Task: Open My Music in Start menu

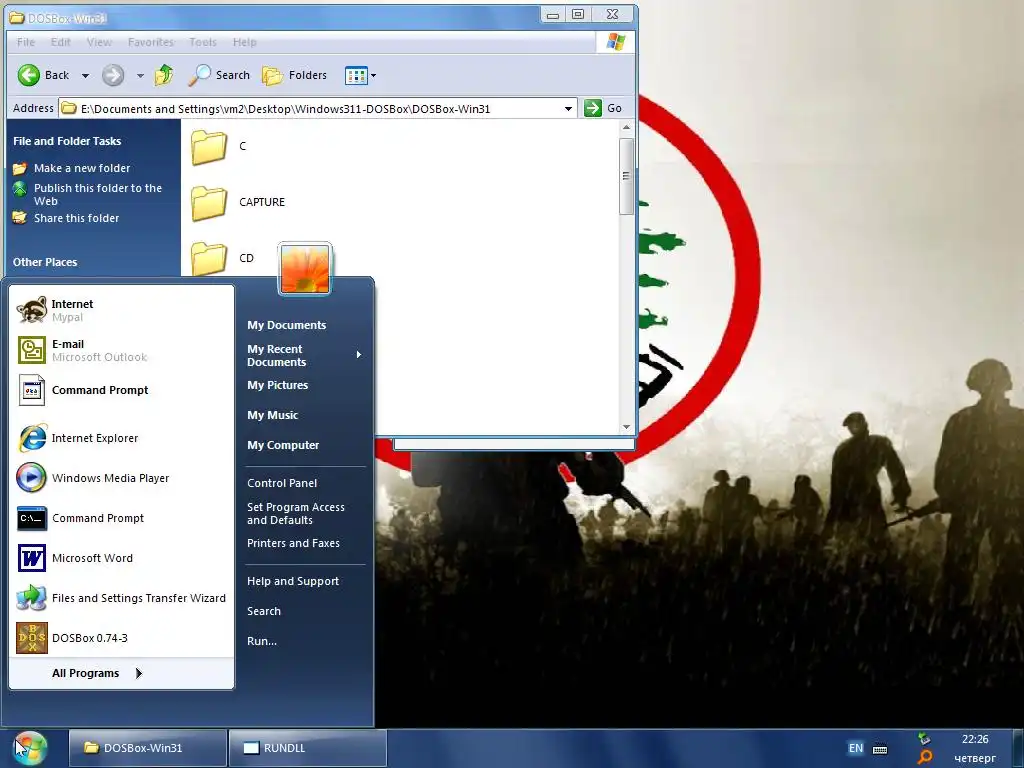Action: click(272, 415)
